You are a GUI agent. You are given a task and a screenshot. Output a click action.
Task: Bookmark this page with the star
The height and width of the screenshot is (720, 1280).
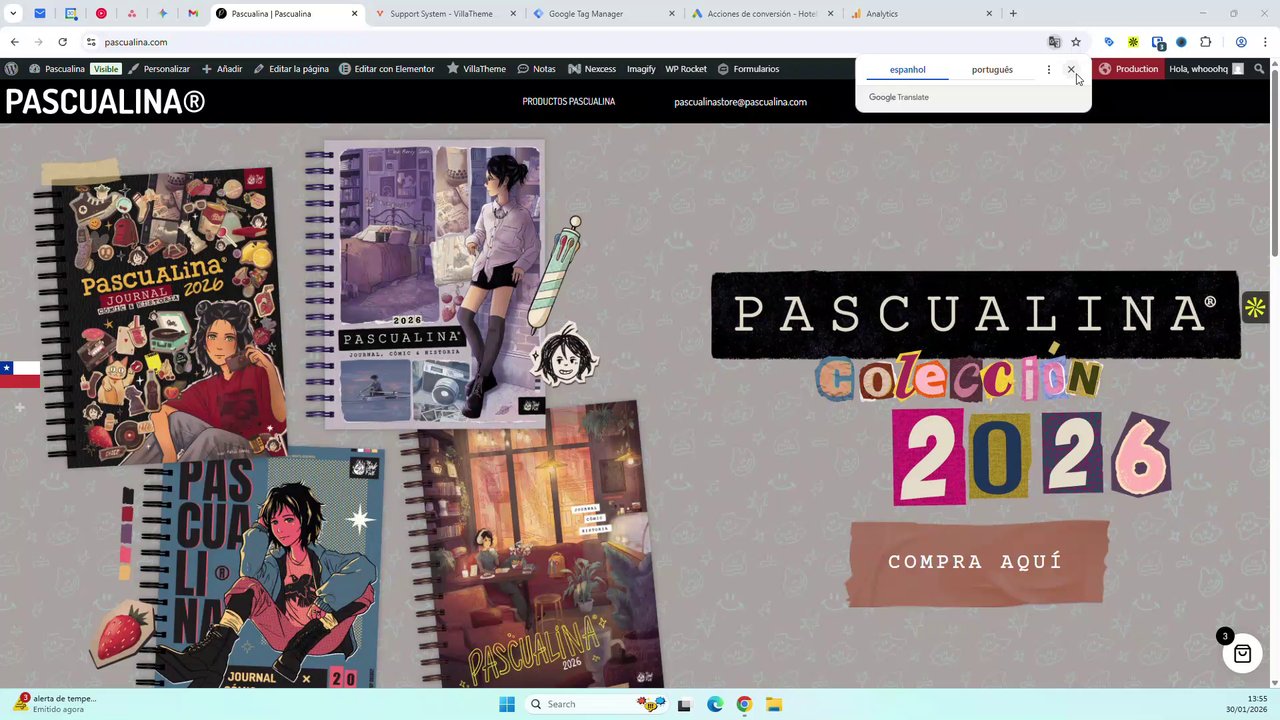click(x=1076, y=42)
